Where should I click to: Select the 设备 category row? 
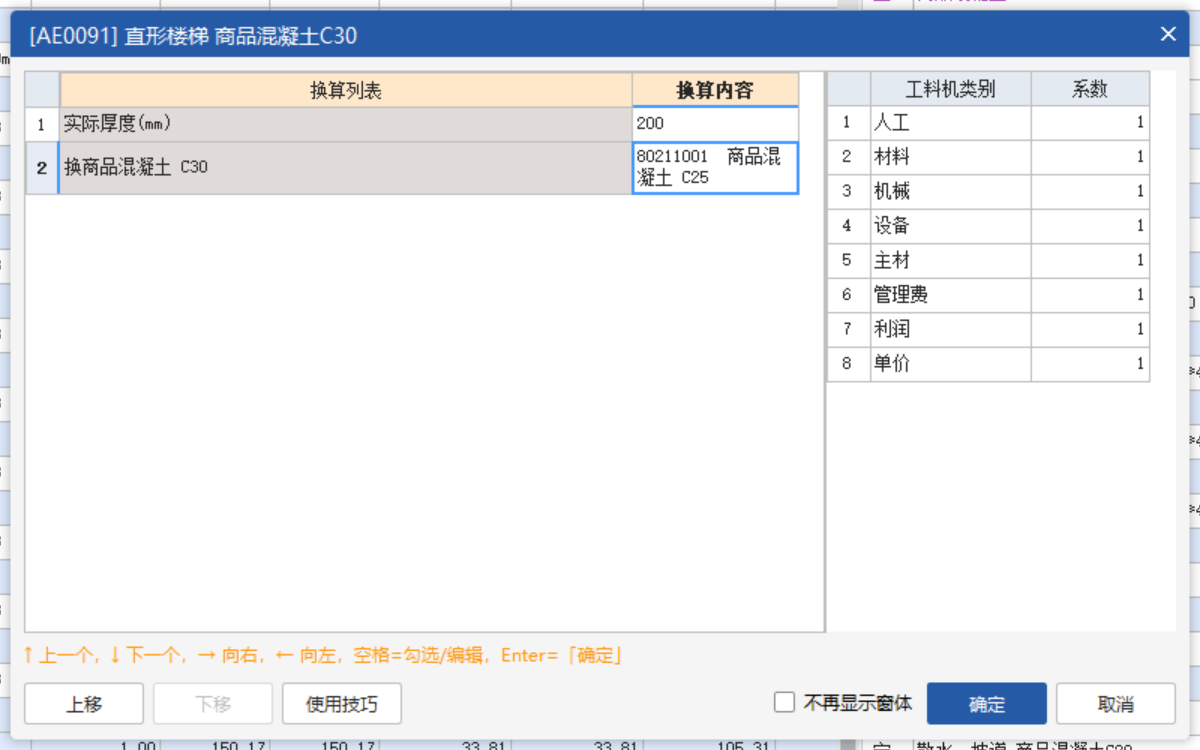tap(950, 226)
